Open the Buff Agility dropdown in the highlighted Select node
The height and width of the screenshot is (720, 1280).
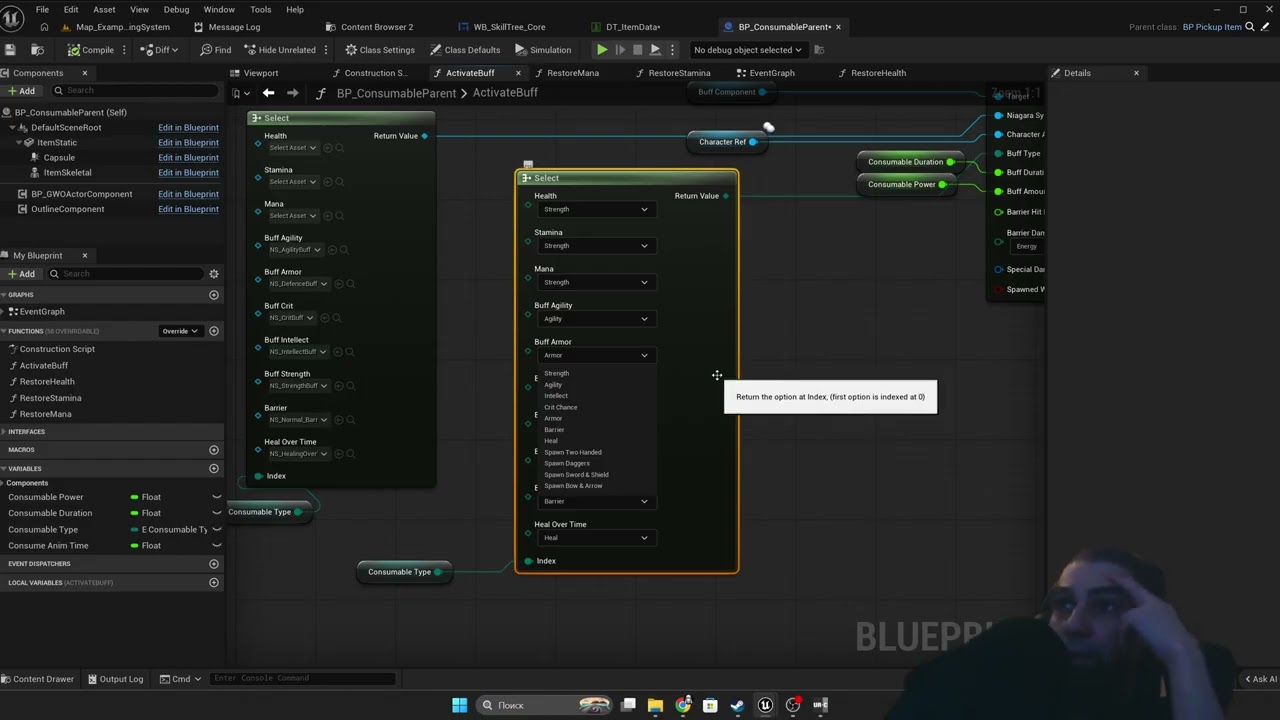pos(595,319)
